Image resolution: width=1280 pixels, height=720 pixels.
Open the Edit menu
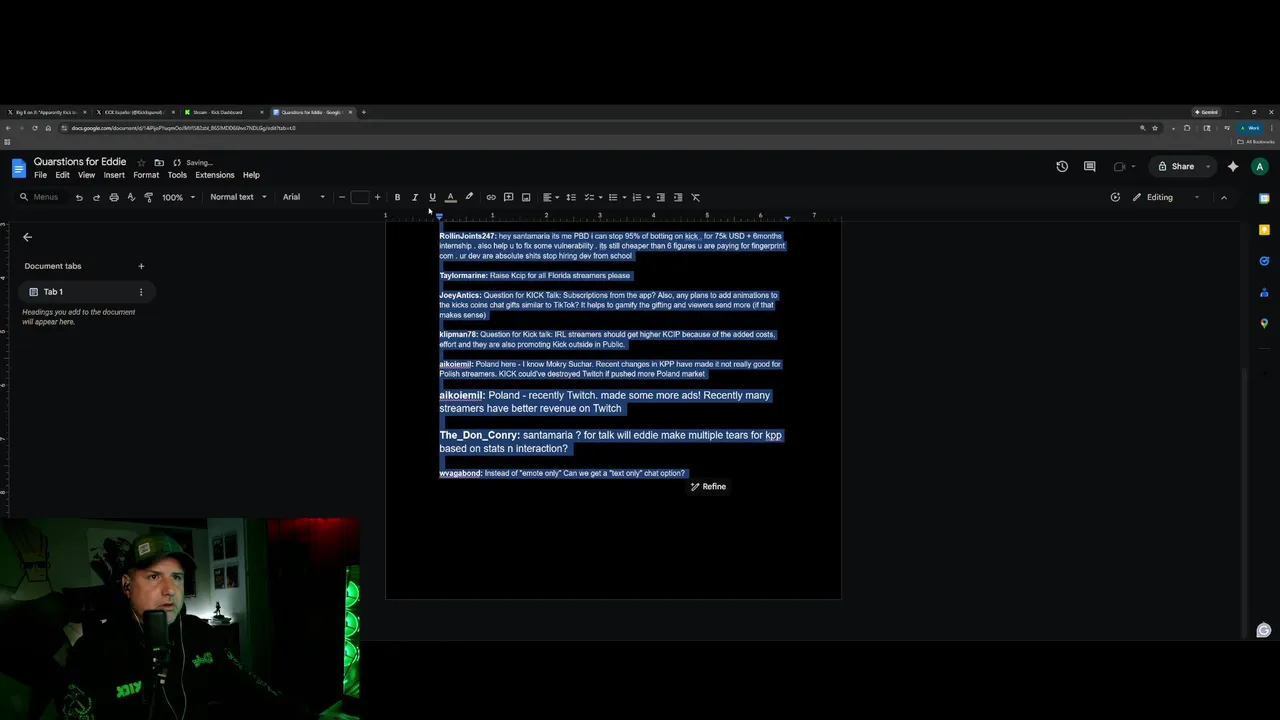62,175
